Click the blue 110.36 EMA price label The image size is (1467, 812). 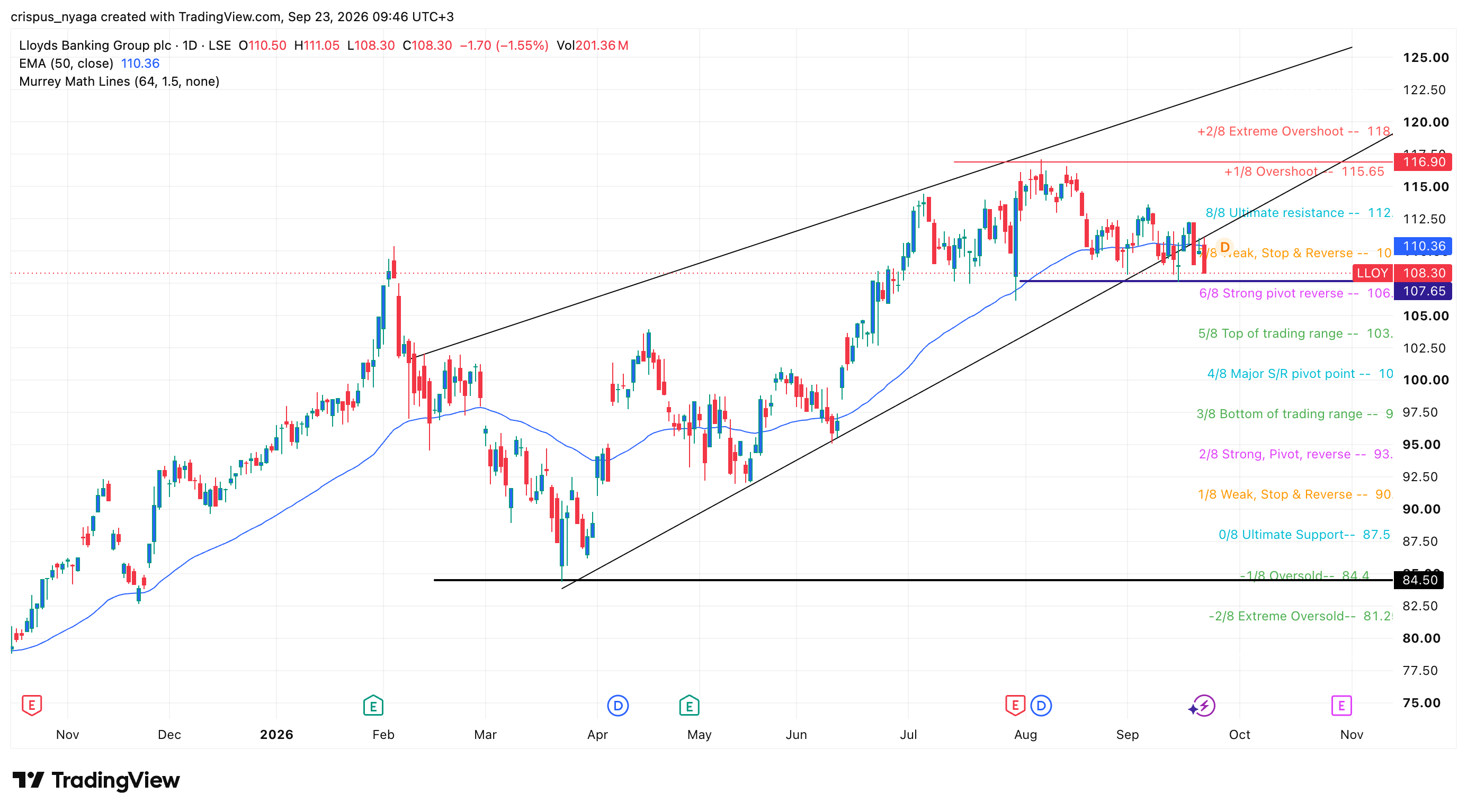coord(1424,246)
